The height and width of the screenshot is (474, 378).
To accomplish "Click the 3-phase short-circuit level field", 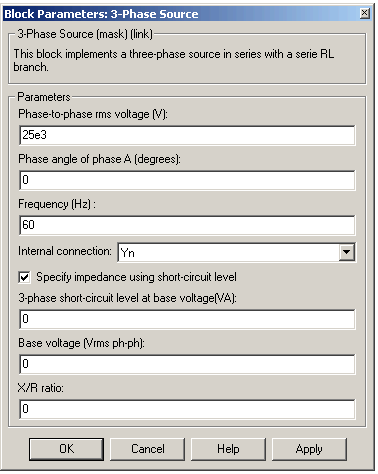I will pos(187,319).
